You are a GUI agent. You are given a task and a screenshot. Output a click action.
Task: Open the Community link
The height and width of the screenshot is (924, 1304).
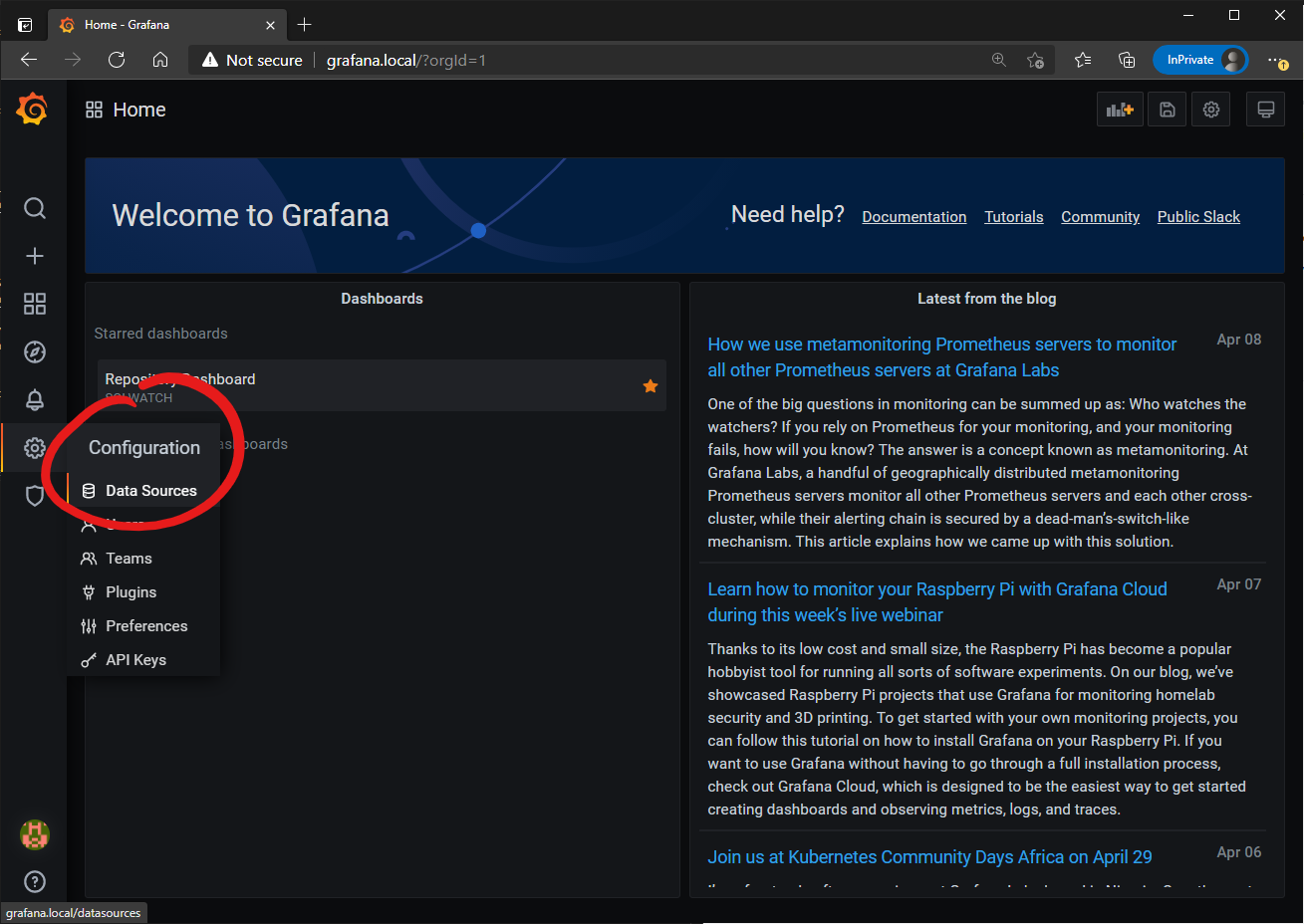(1100, 217)
